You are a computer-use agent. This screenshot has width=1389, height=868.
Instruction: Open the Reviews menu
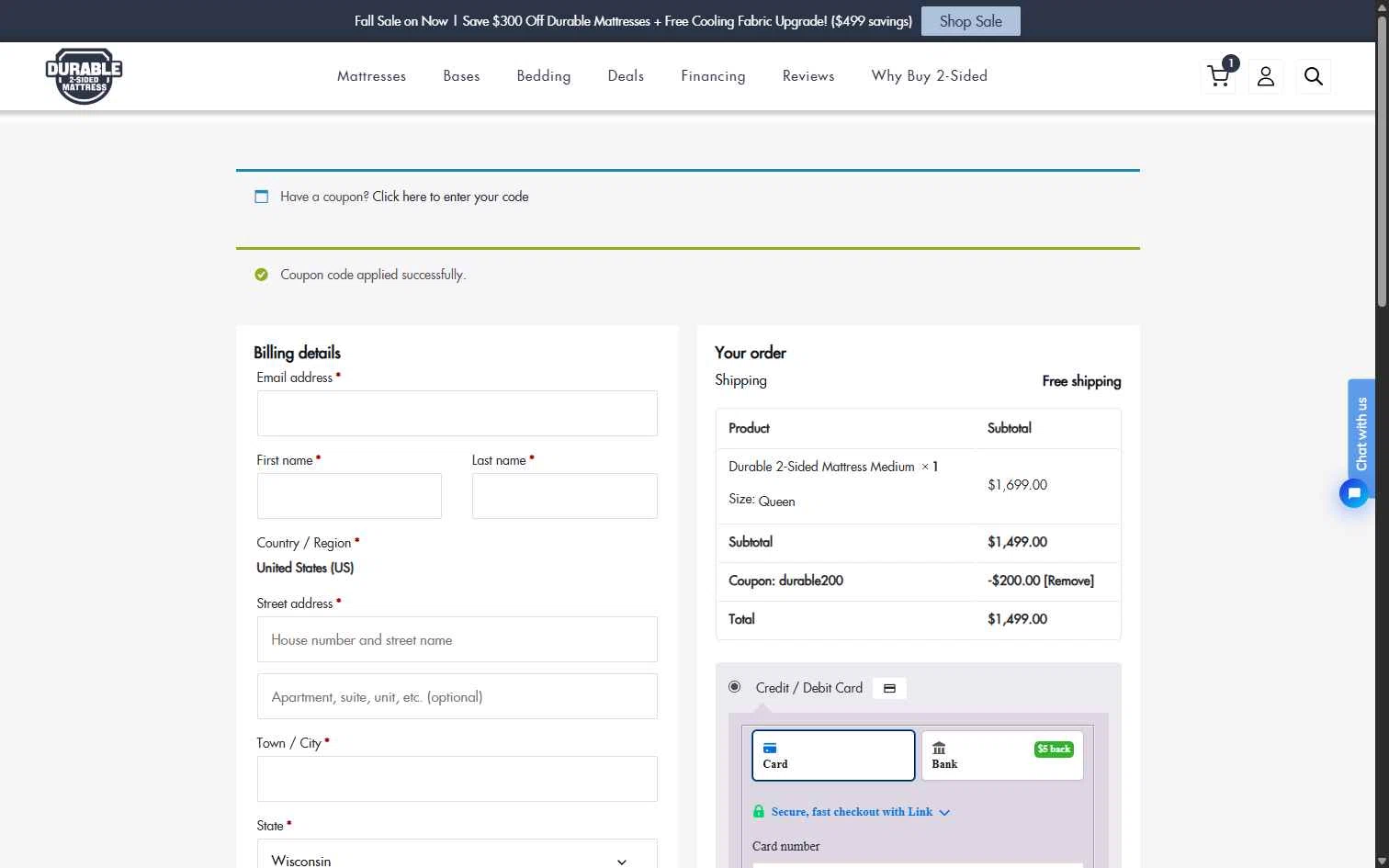808,76
